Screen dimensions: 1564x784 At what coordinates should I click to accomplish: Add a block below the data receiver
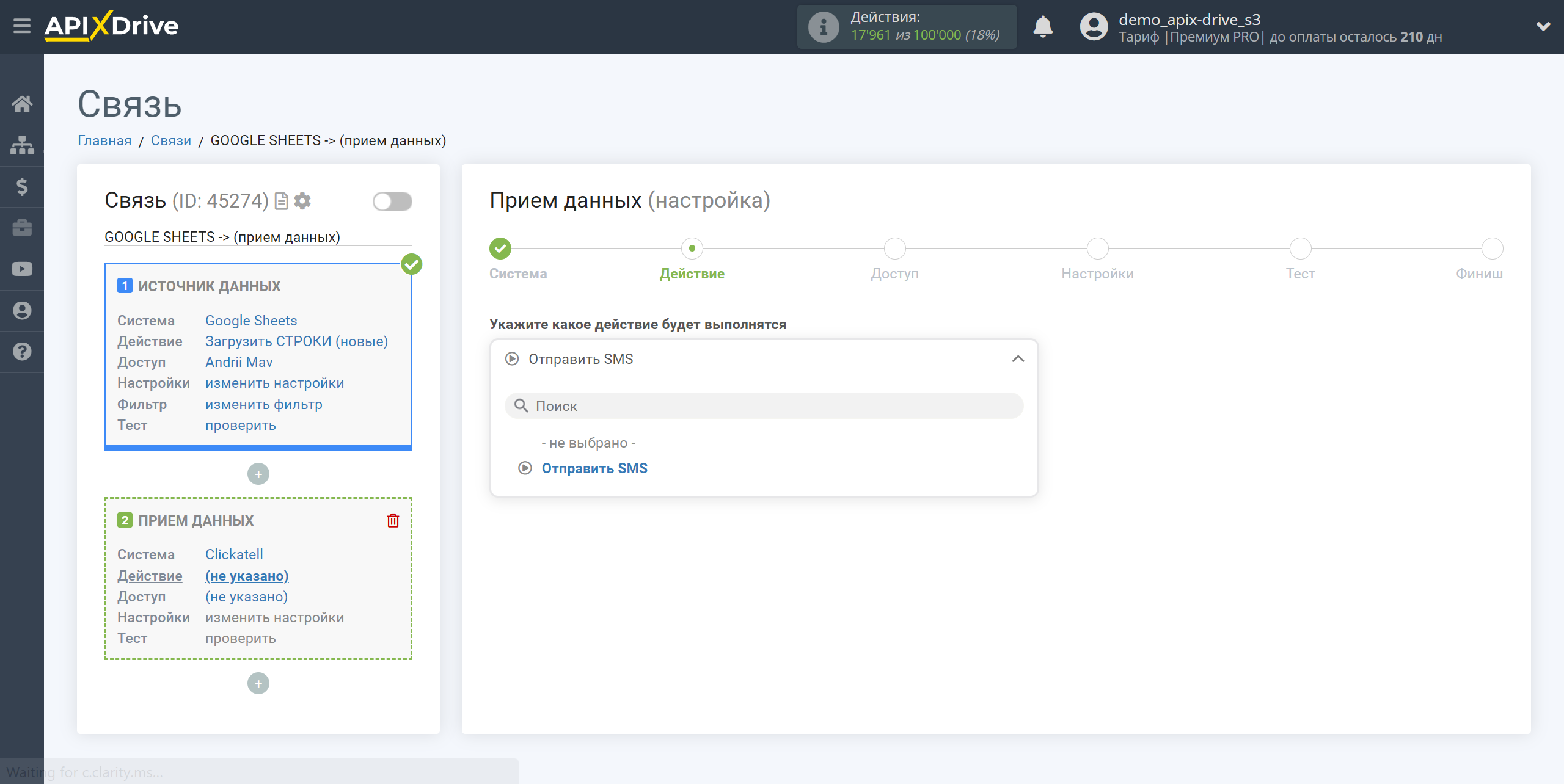point(258,683)
